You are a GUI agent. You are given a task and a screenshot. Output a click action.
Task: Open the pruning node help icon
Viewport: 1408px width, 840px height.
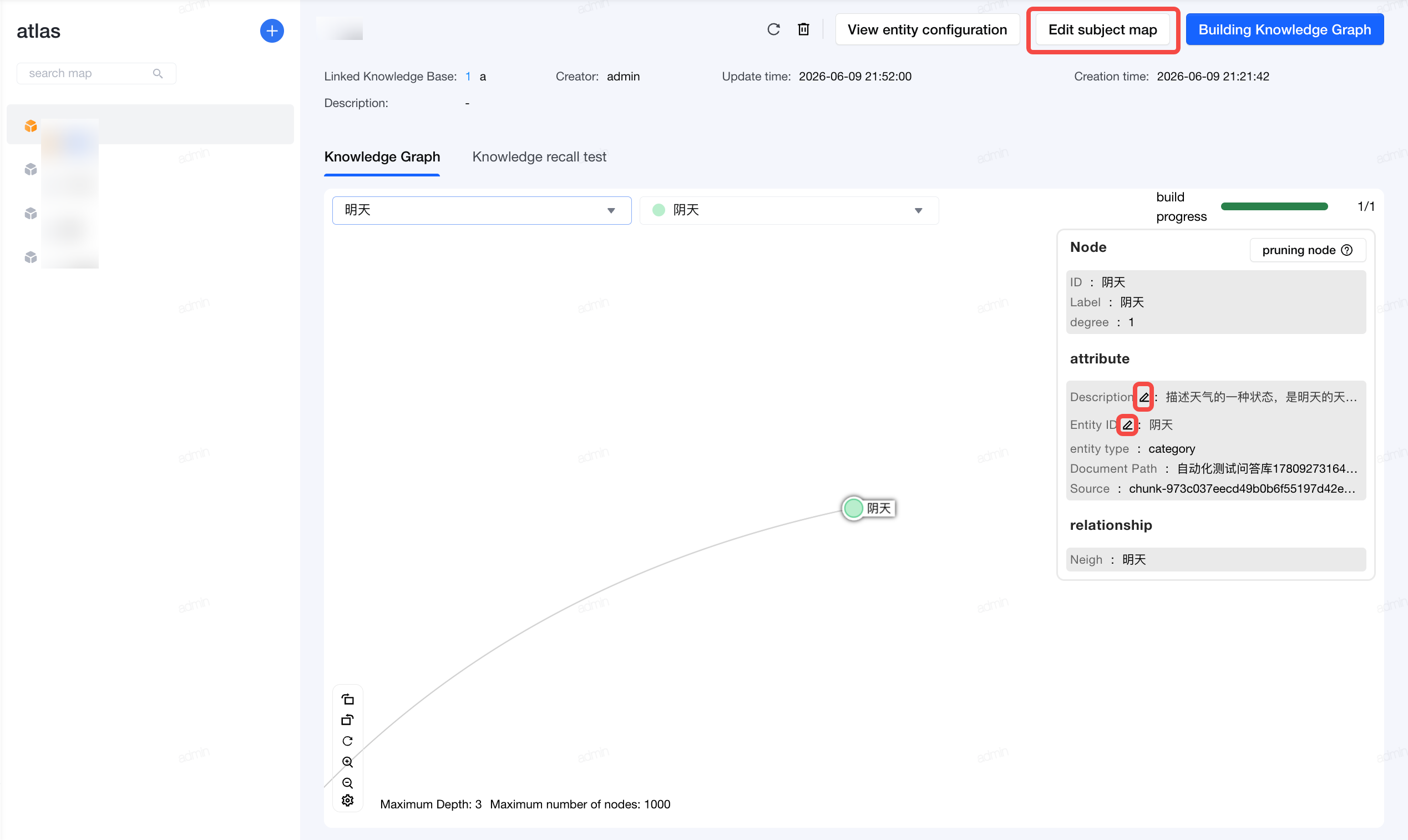point(1347,250)
